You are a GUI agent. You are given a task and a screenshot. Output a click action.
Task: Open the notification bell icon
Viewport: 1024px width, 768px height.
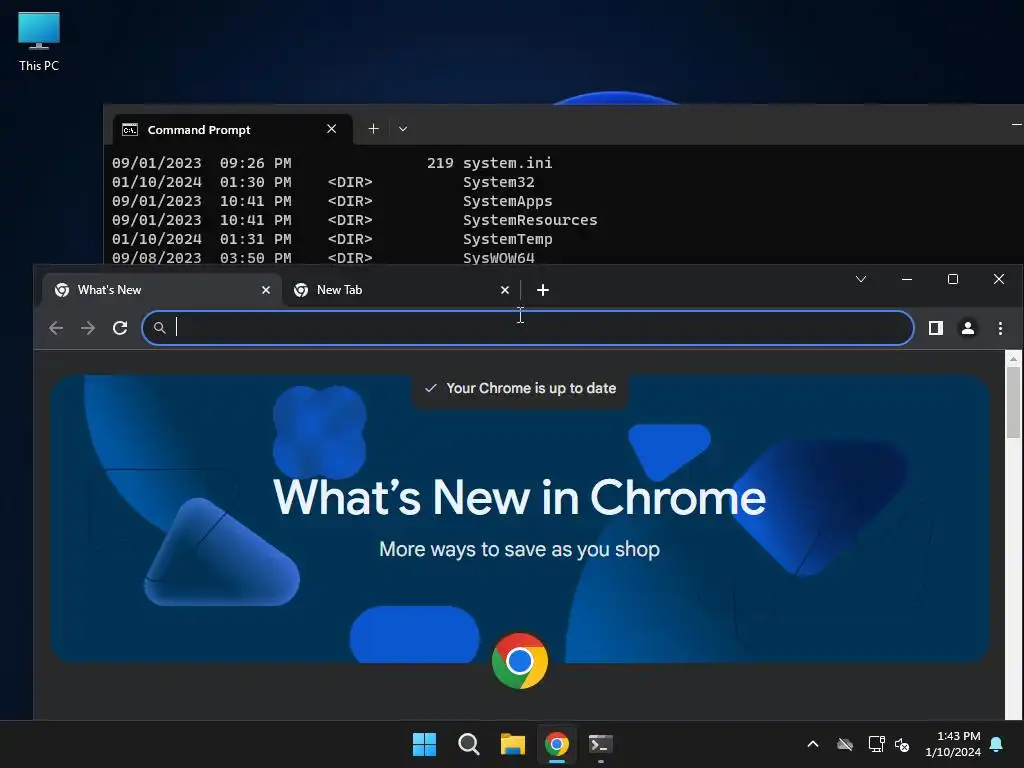click(x=996, y=744)
